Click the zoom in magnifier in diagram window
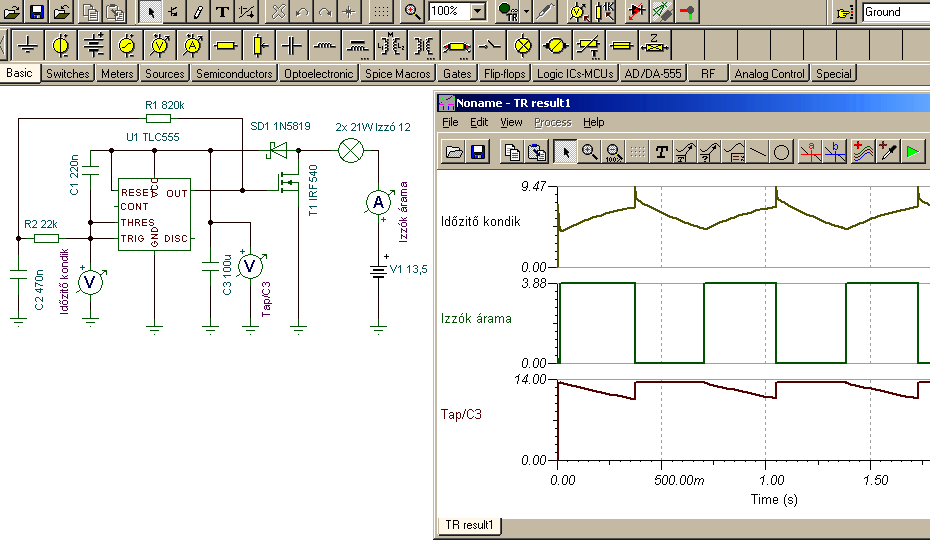 [590, 152]
